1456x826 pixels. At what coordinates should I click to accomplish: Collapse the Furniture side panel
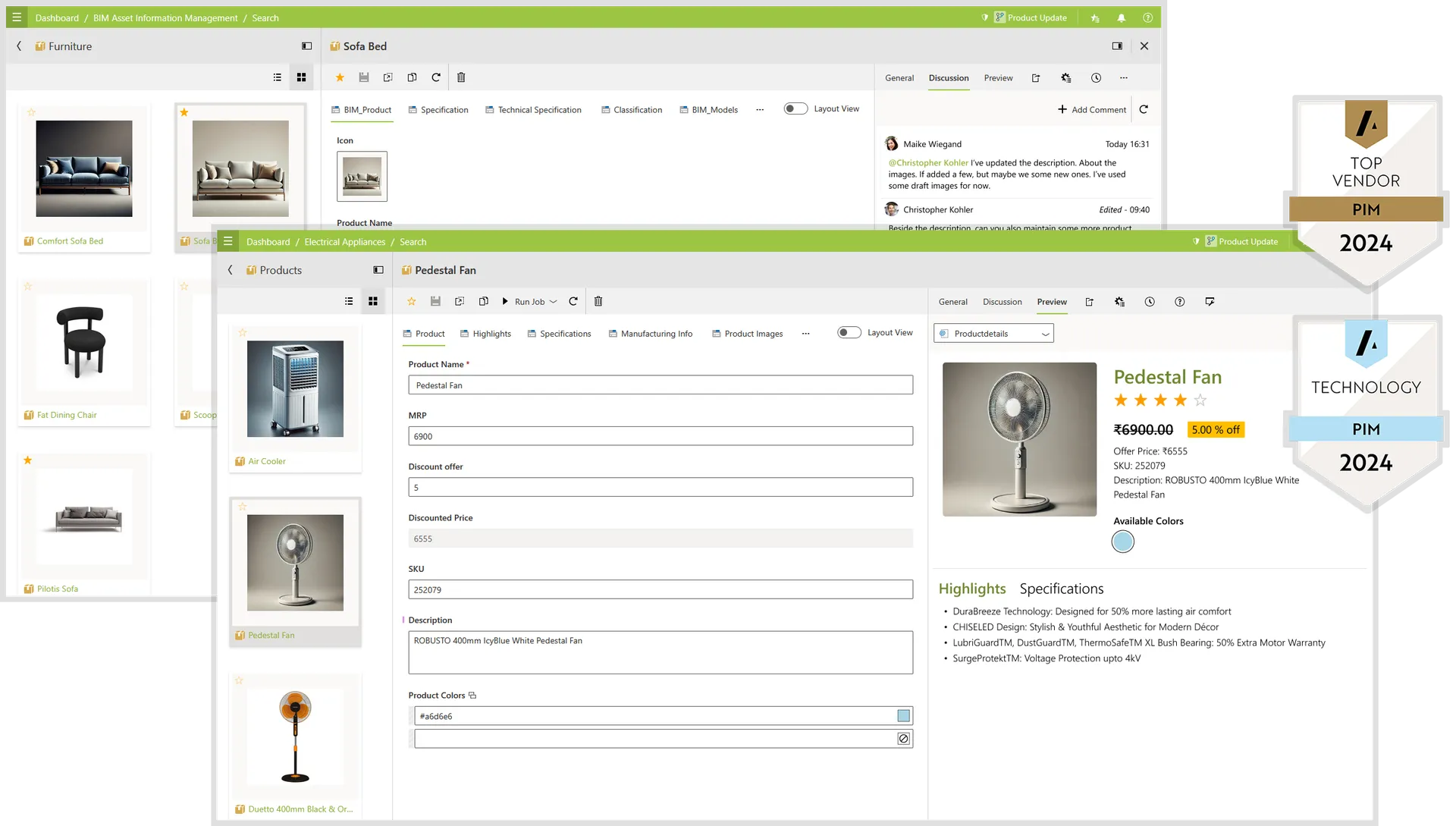tap(307, 46)
